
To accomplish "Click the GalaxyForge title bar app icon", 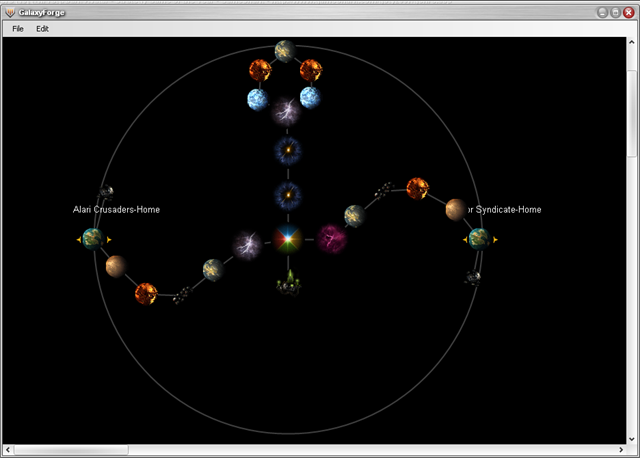I will [10, 13].
